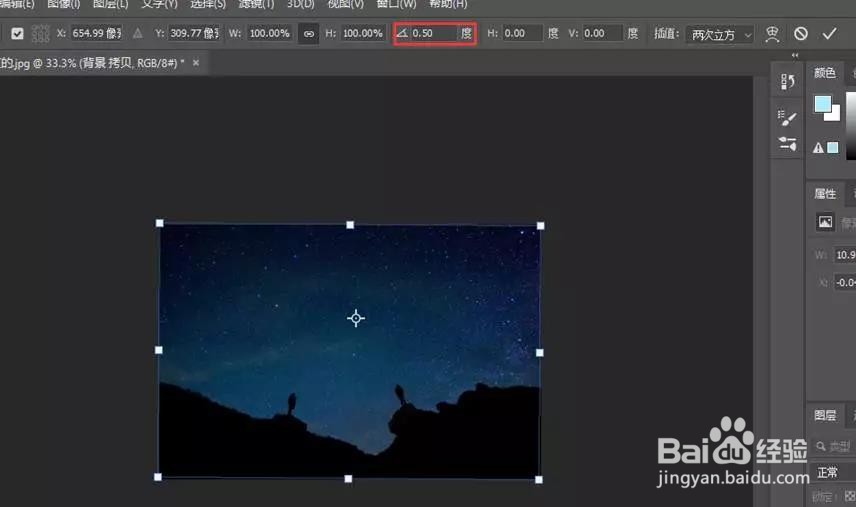856x507 pixels.
Task: Click the Y position field 309.77
Action: (194, 33)
